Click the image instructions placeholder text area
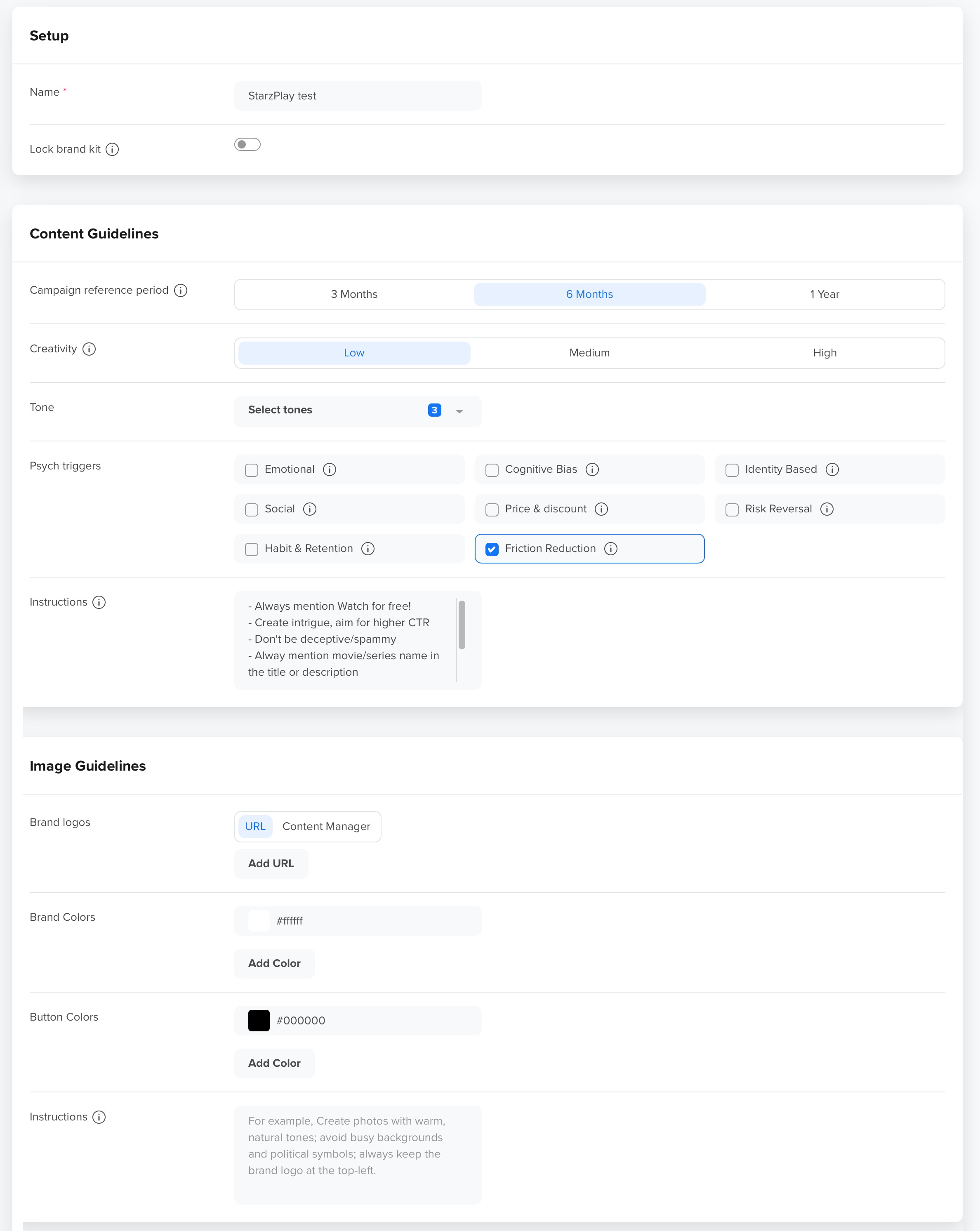This screenshot has height=1231, width=980. pos(358,1155)
